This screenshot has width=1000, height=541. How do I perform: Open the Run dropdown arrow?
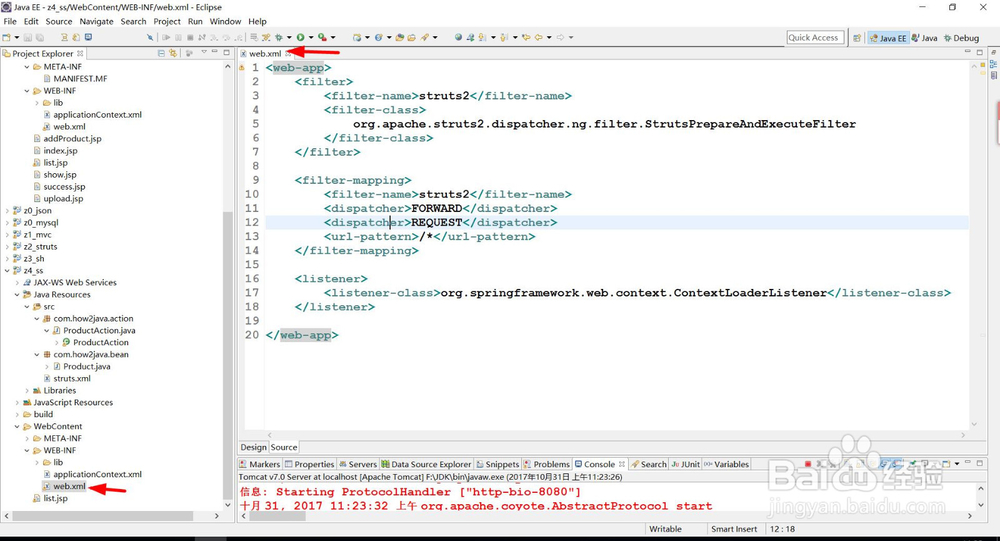coord(311,37)
